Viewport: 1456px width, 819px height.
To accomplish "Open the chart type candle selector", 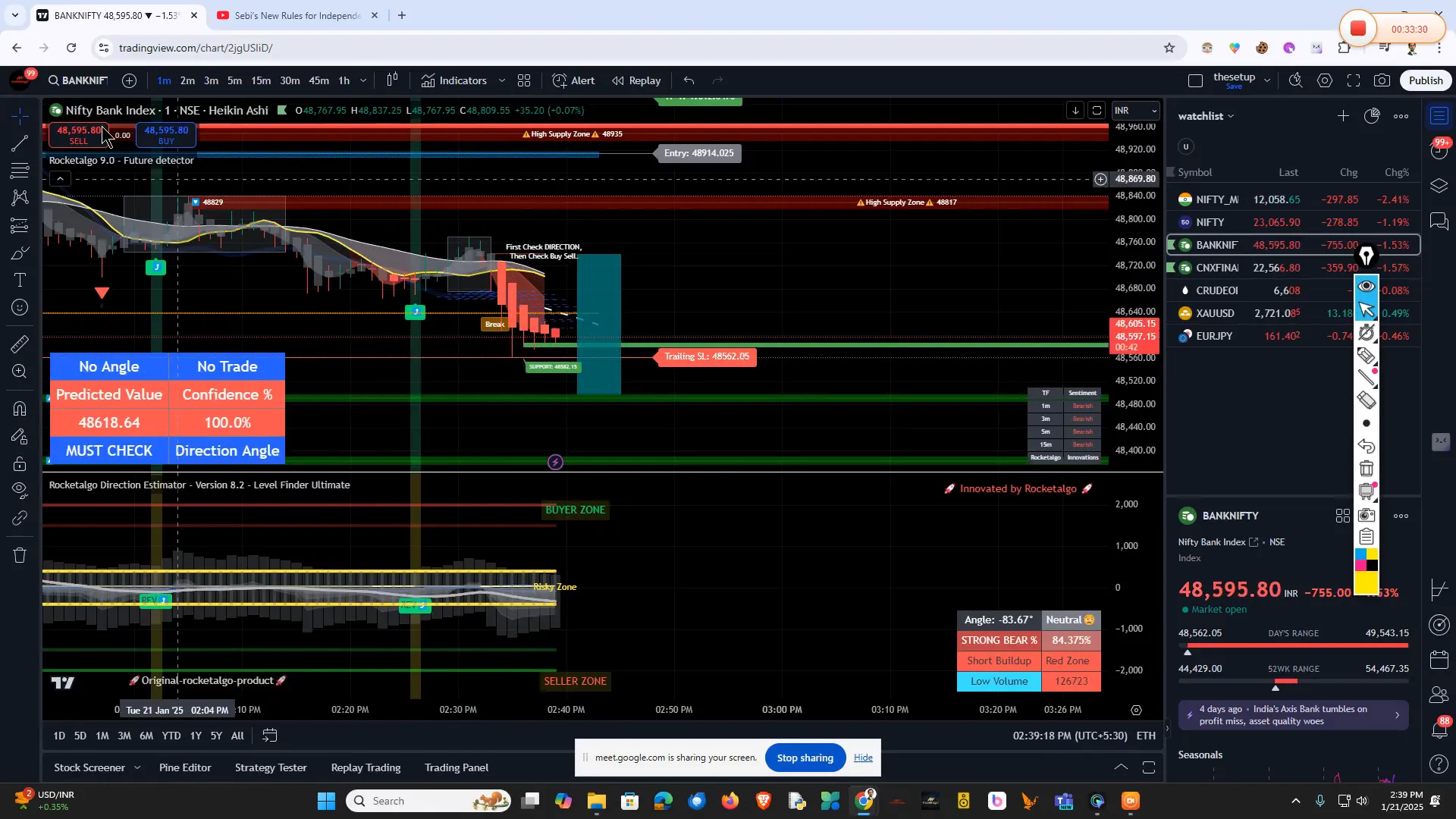I will coord(392,80).
